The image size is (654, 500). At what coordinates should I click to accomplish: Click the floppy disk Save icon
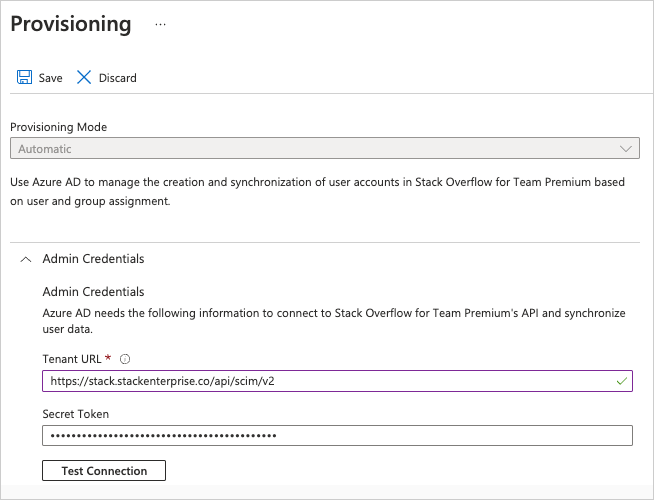(24, 78)
